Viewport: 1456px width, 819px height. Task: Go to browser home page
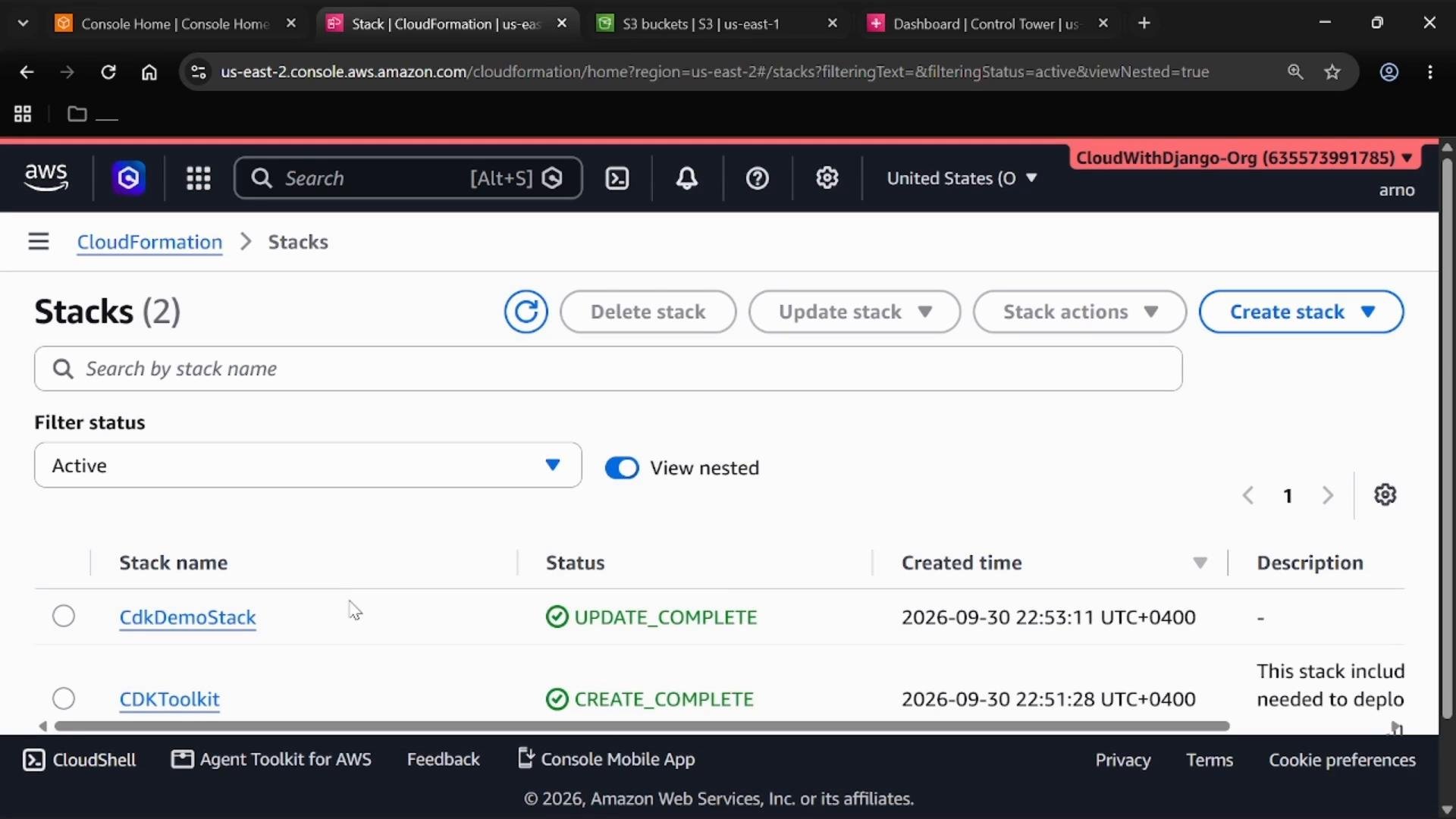pyautogui.click(x=149, y=72)
